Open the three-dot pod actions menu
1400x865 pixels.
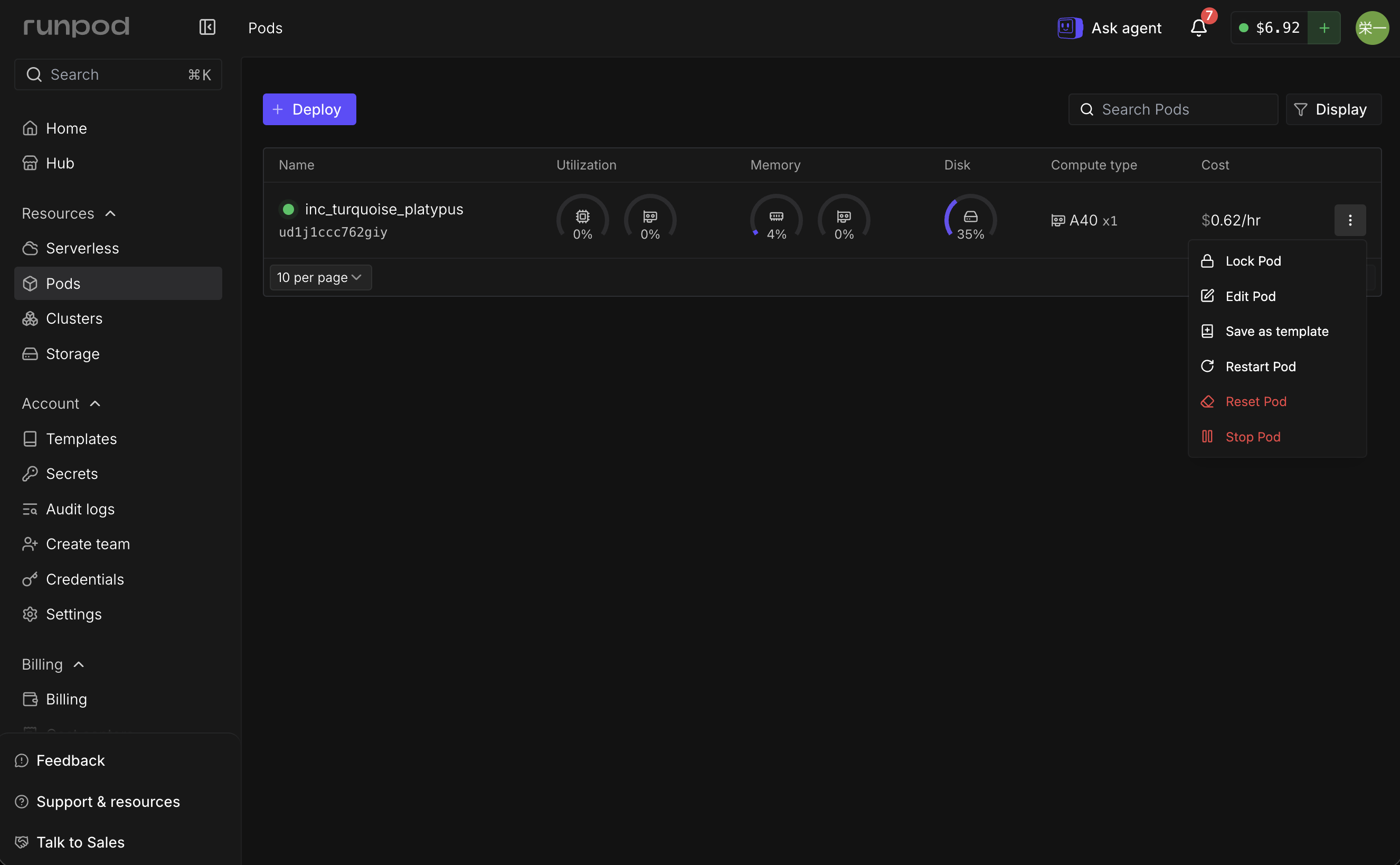click(x=1350, y=220)
